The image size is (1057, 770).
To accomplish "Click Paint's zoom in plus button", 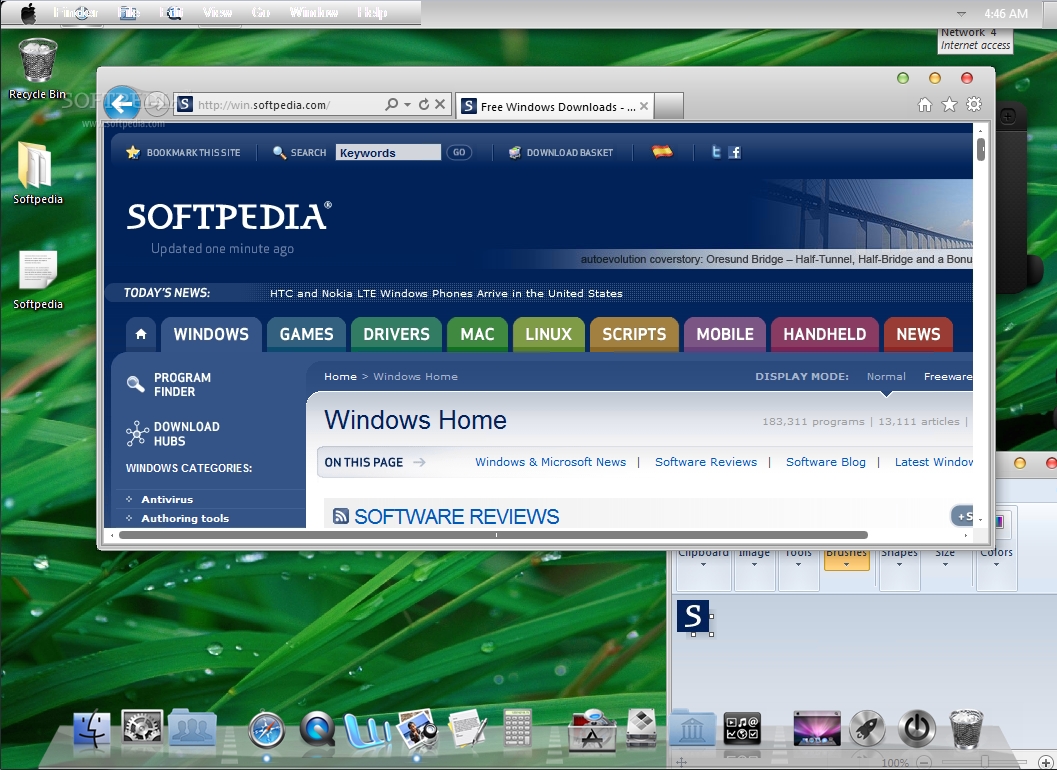I will coord(1045,763).
